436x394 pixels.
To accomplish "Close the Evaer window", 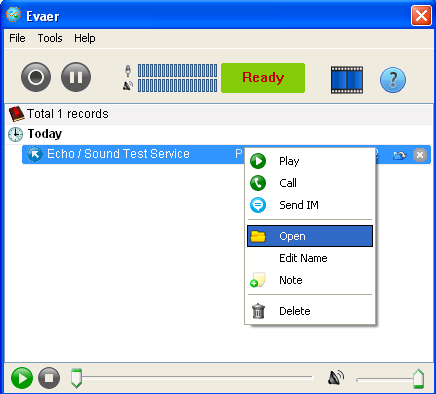I will point(421,15).
